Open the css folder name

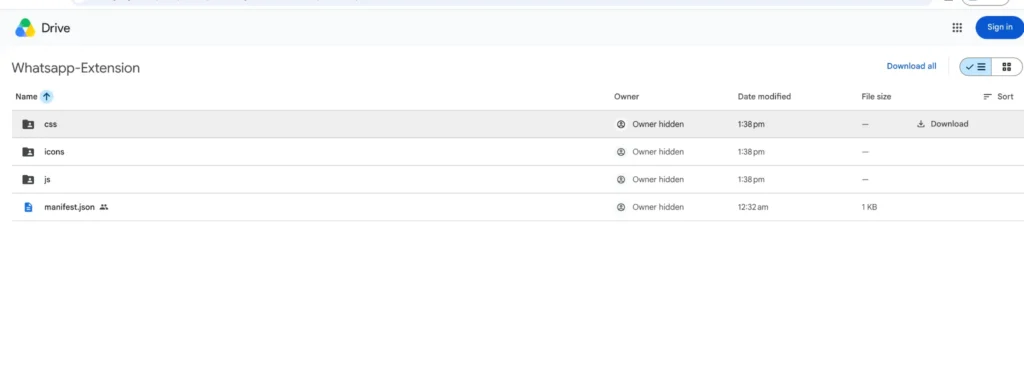(x=50, y=124)
